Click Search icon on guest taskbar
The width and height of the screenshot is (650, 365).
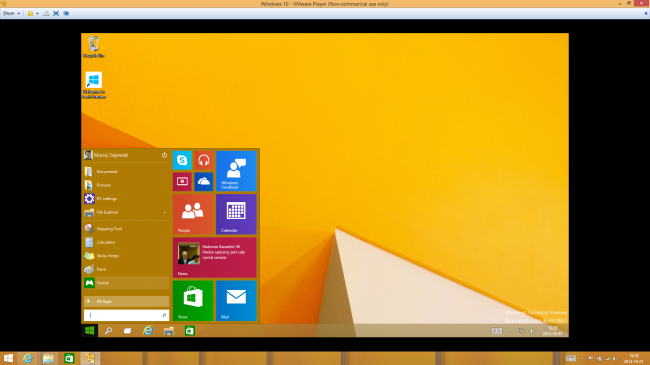click(x=108, y=331)
